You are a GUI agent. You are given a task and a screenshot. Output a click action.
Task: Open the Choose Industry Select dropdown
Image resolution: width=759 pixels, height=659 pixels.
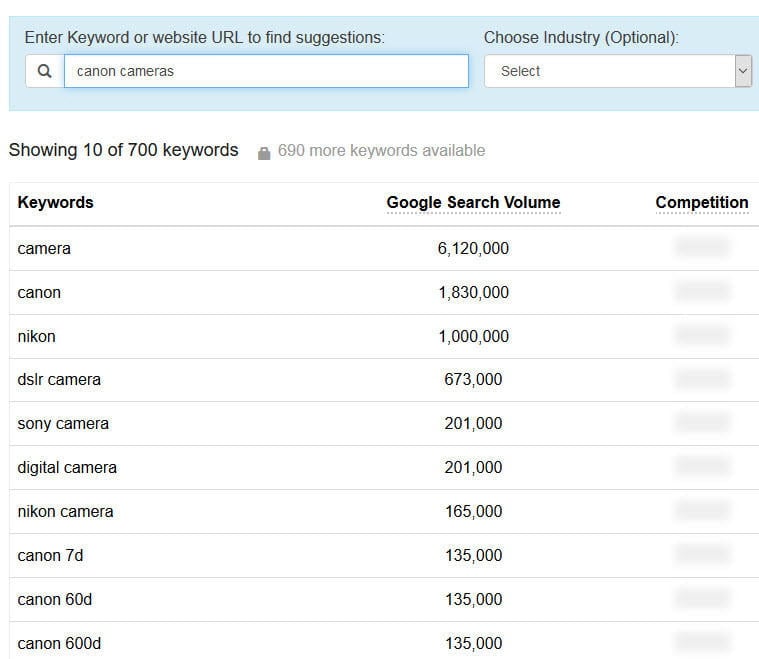point(618,71)
